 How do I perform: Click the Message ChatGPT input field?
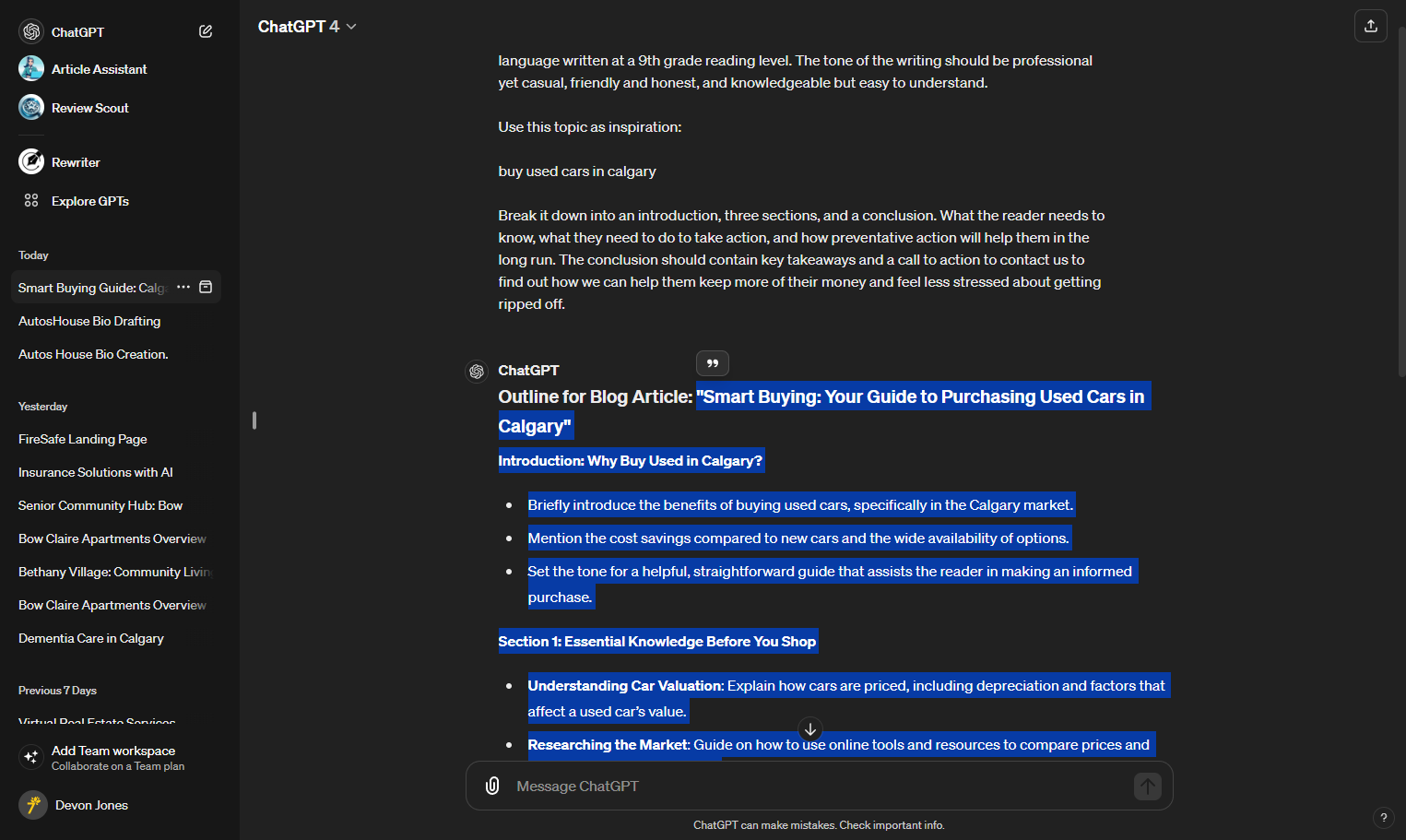pos(819,786)
